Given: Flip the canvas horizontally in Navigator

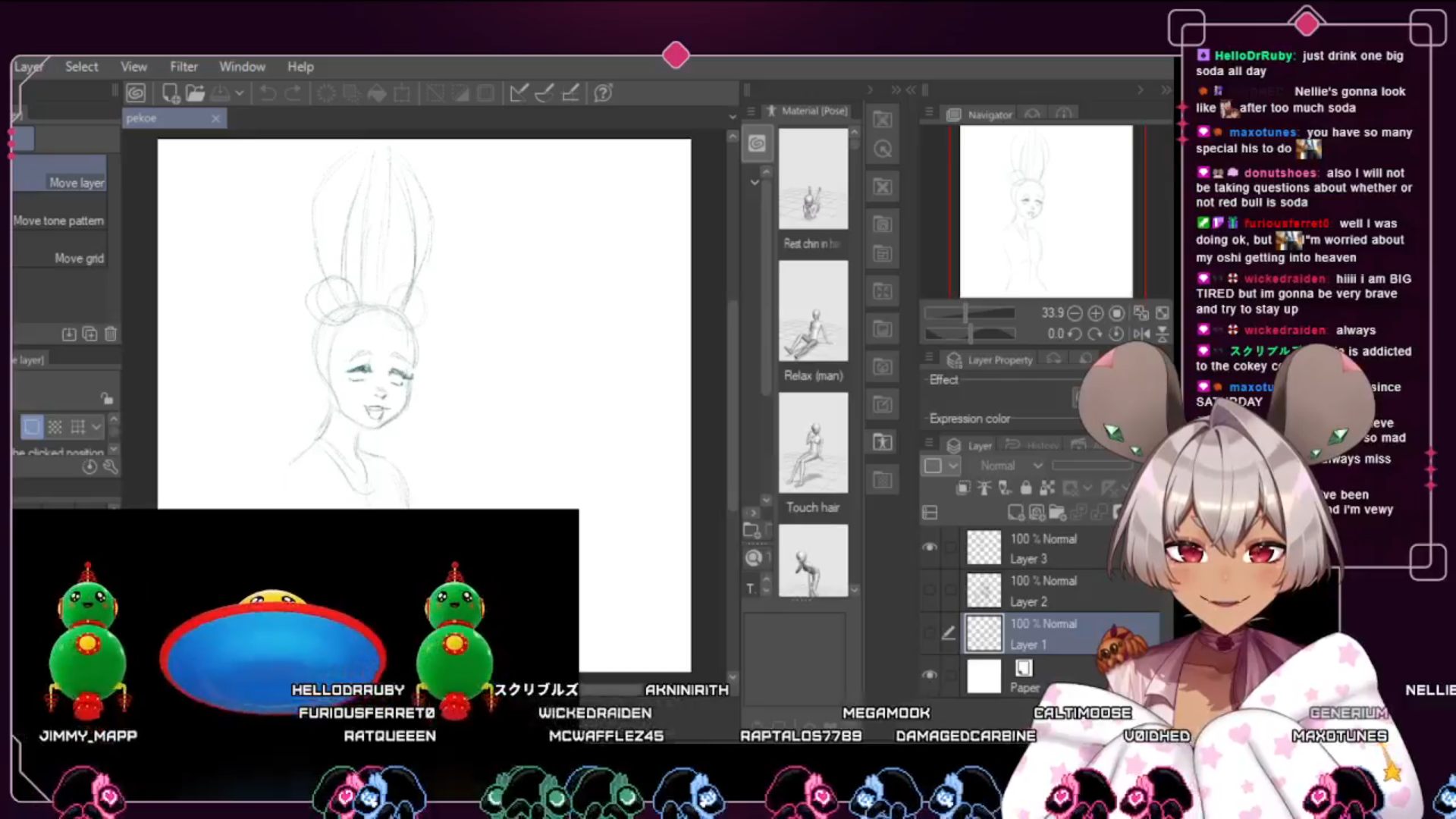Looking at the screenshot, I should pos(1141,334).
